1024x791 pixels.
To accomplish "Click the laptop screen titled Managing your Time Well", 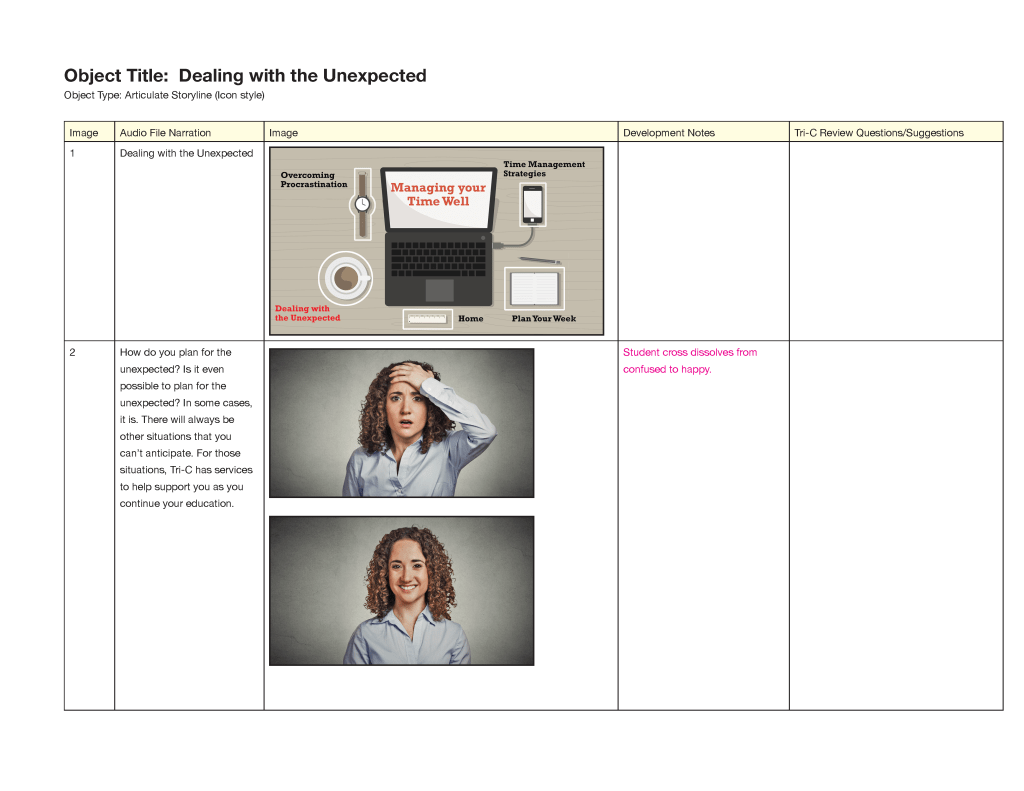I will pos(438,198).
